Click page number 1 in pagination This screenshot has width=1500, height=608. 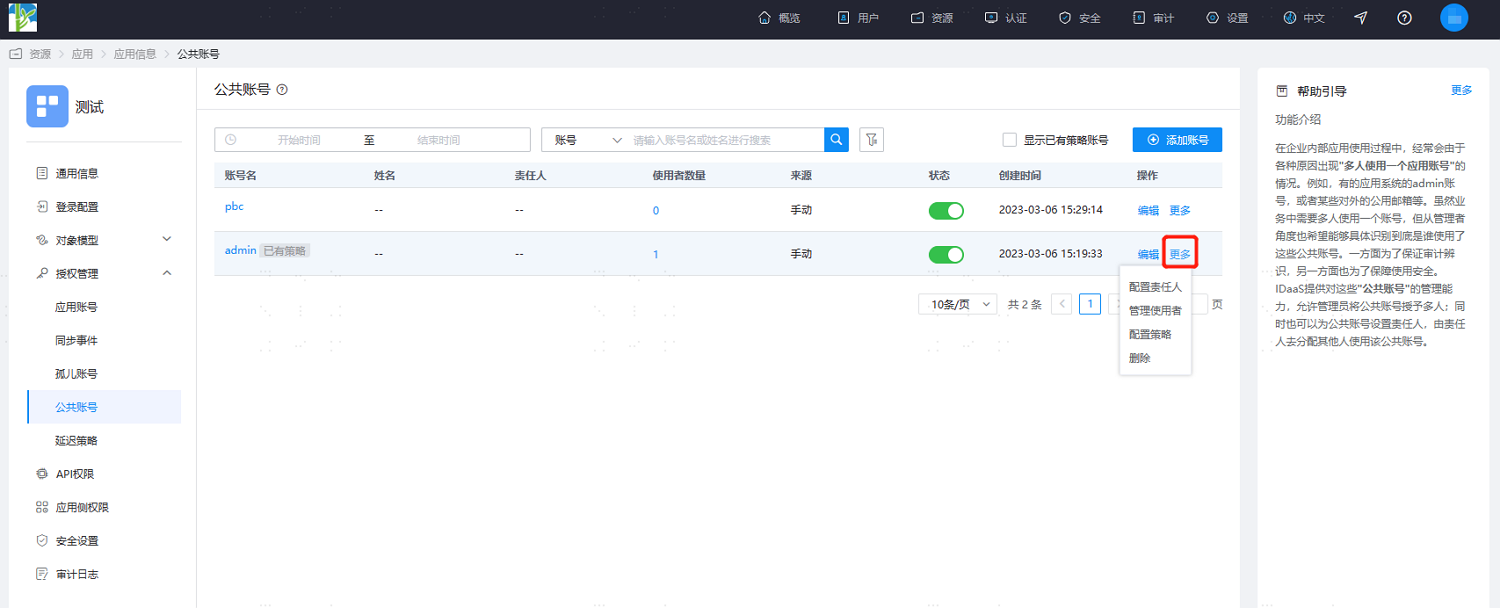1090,304
